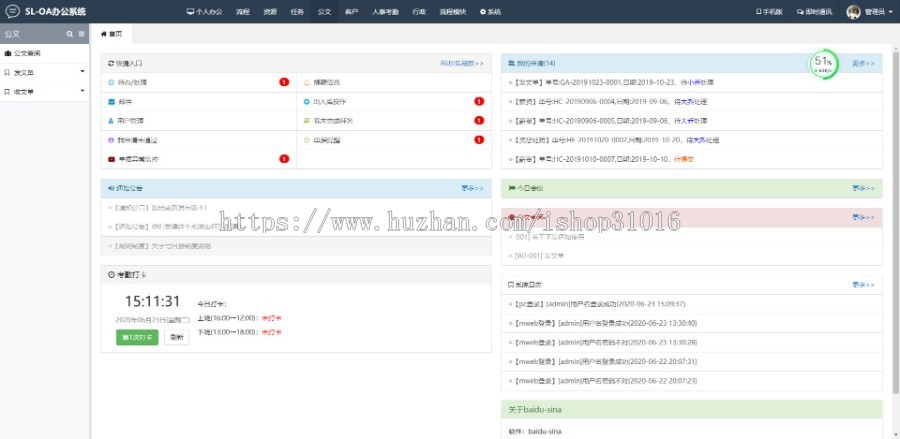Open the 客户 top menu
Screen dimensions: 900x439
point(351,11)
